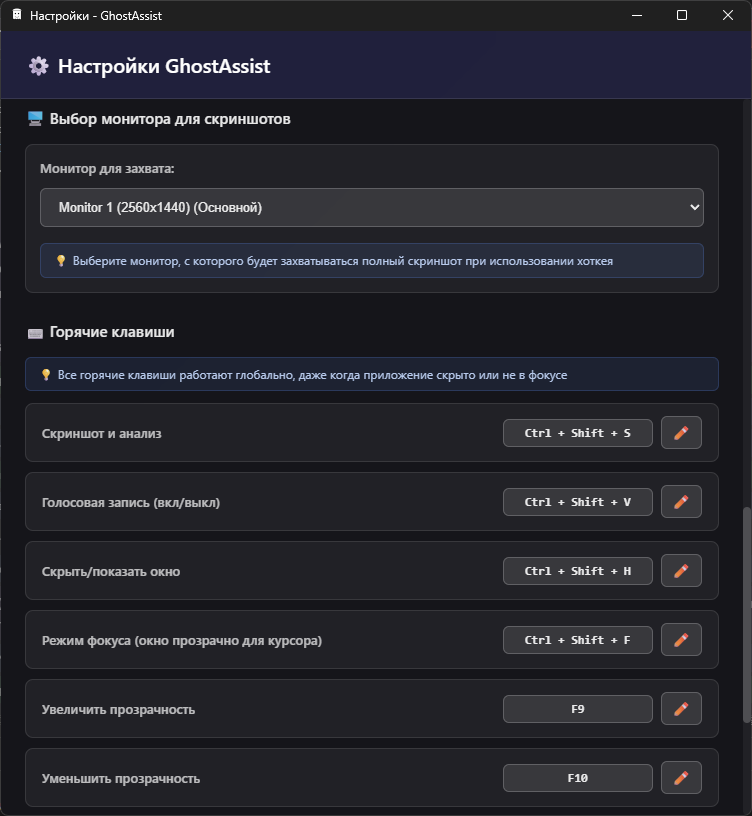Click the «F9» hotkey field for transparency increase
This screenshot has height=816, width=752.
tap(577, 708)
